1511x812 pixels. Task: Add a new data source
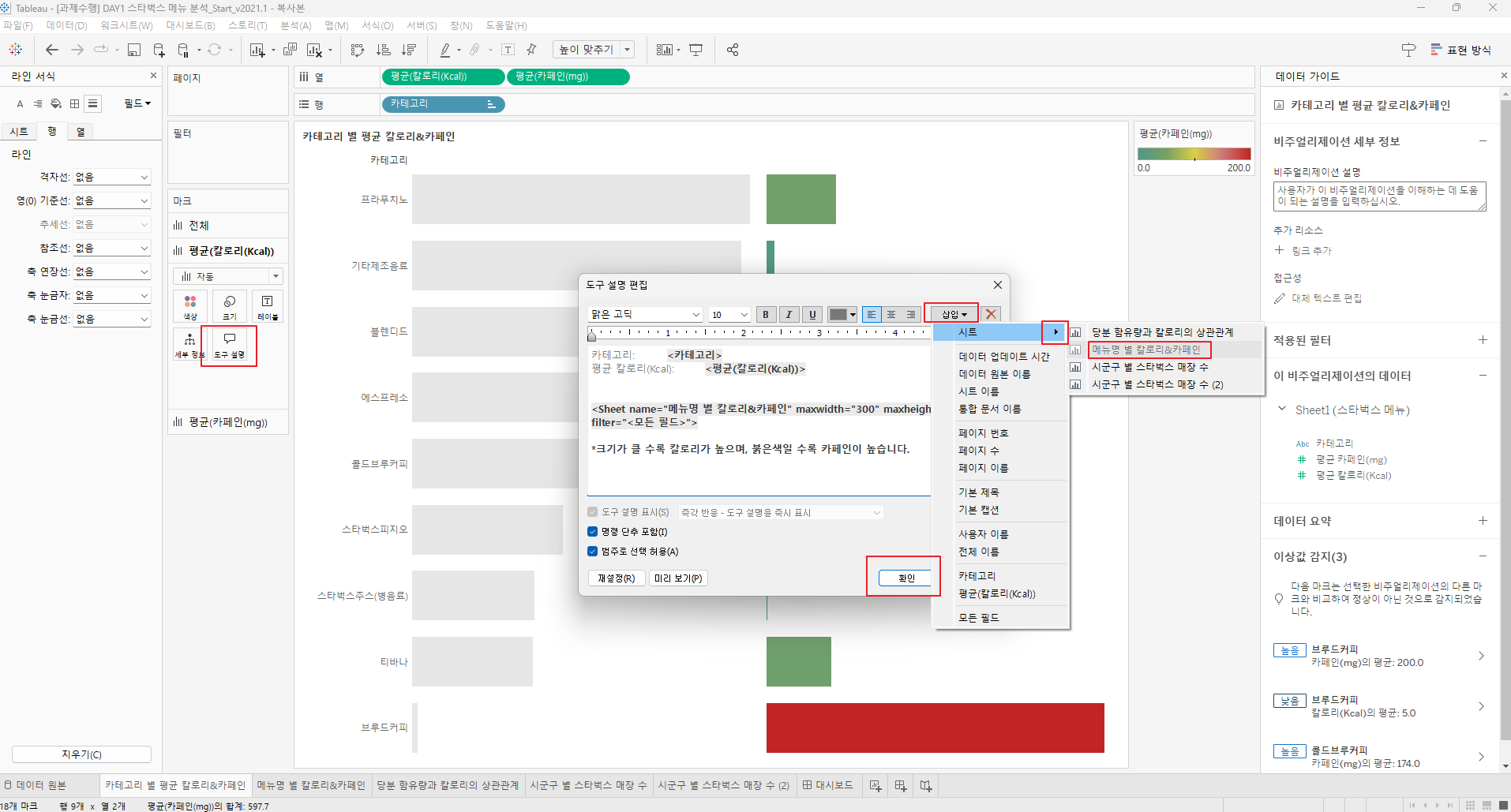point(159,50)
